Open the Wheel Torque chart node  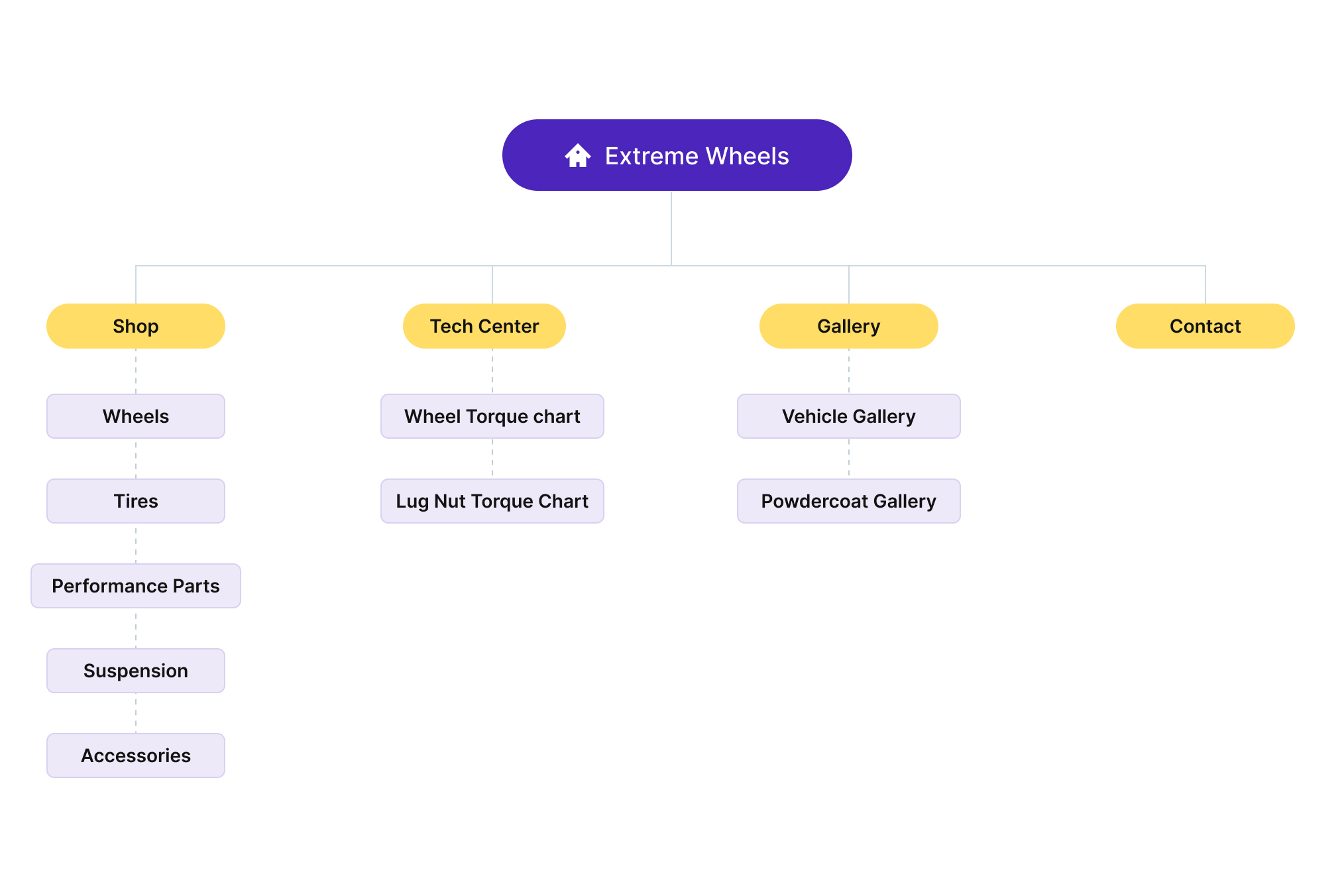pos(492,416)
